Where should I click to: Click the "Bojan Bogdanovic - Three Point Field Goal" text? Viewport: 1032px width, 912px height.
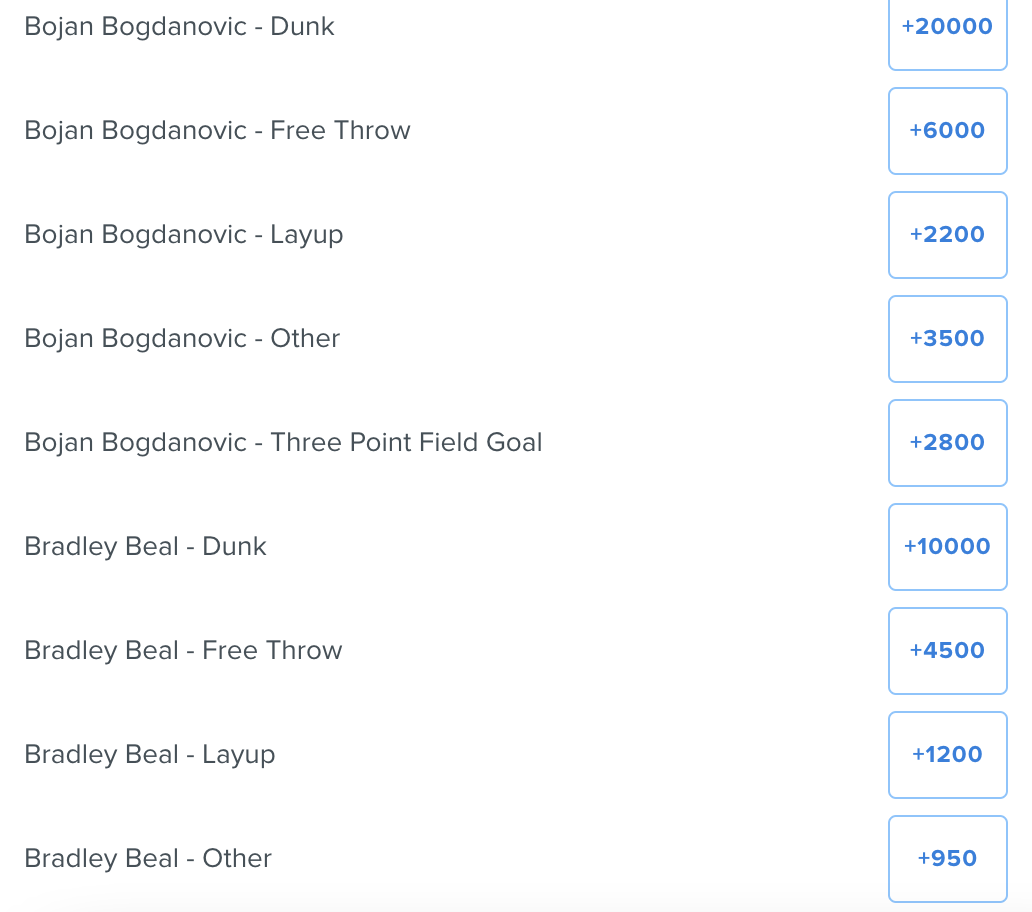283,442
